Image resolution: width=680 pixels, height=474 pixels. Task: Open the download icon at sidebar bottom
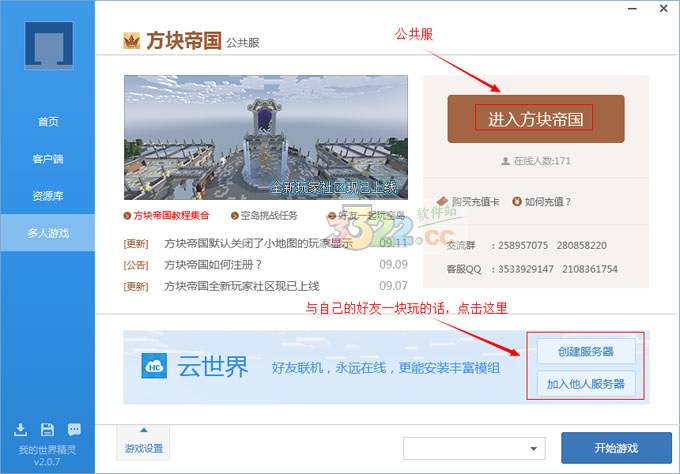20,429
